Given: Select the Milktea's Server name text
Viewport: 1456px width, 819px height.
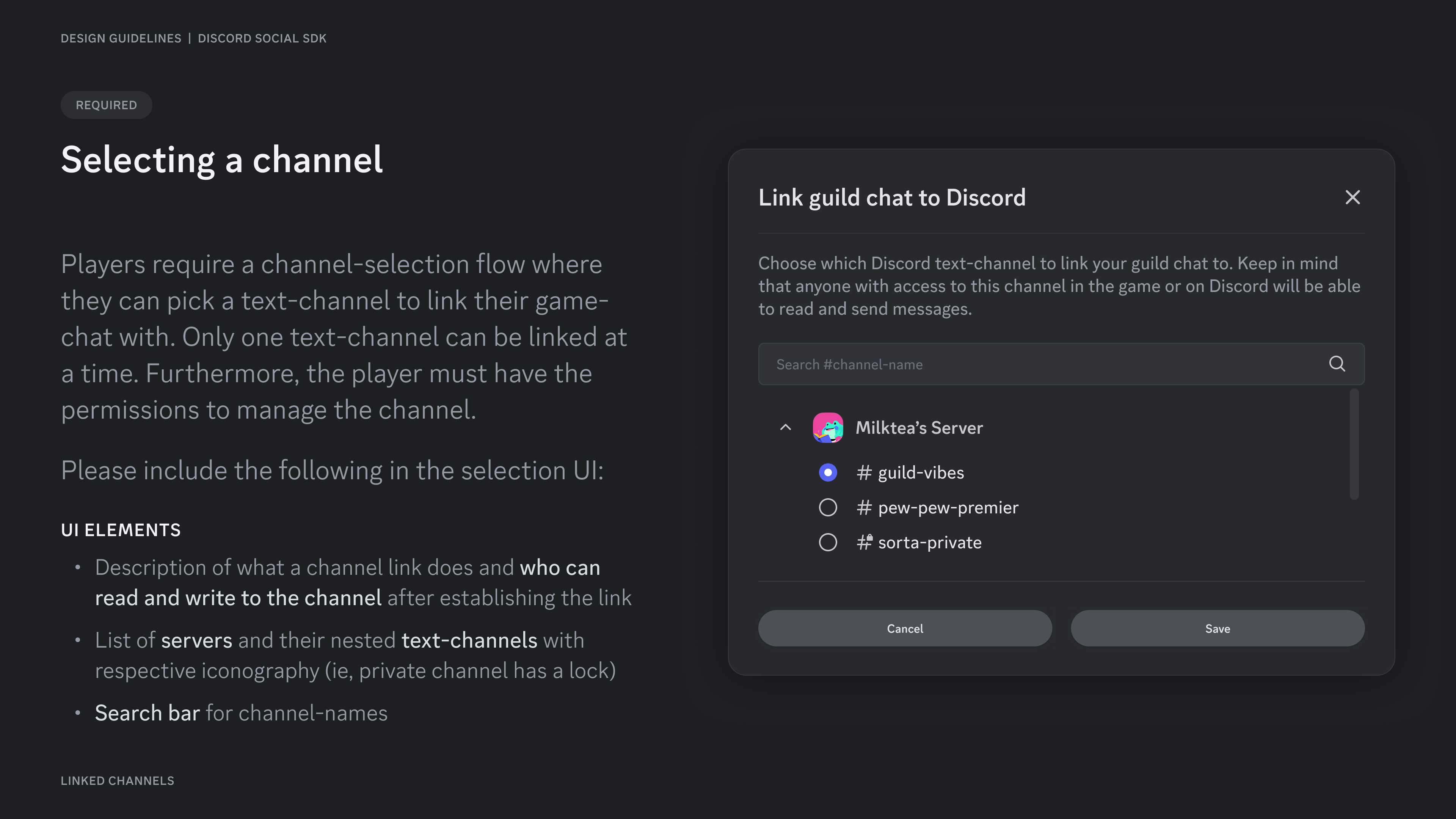Looking at the screenshot, I should (919, 427).
